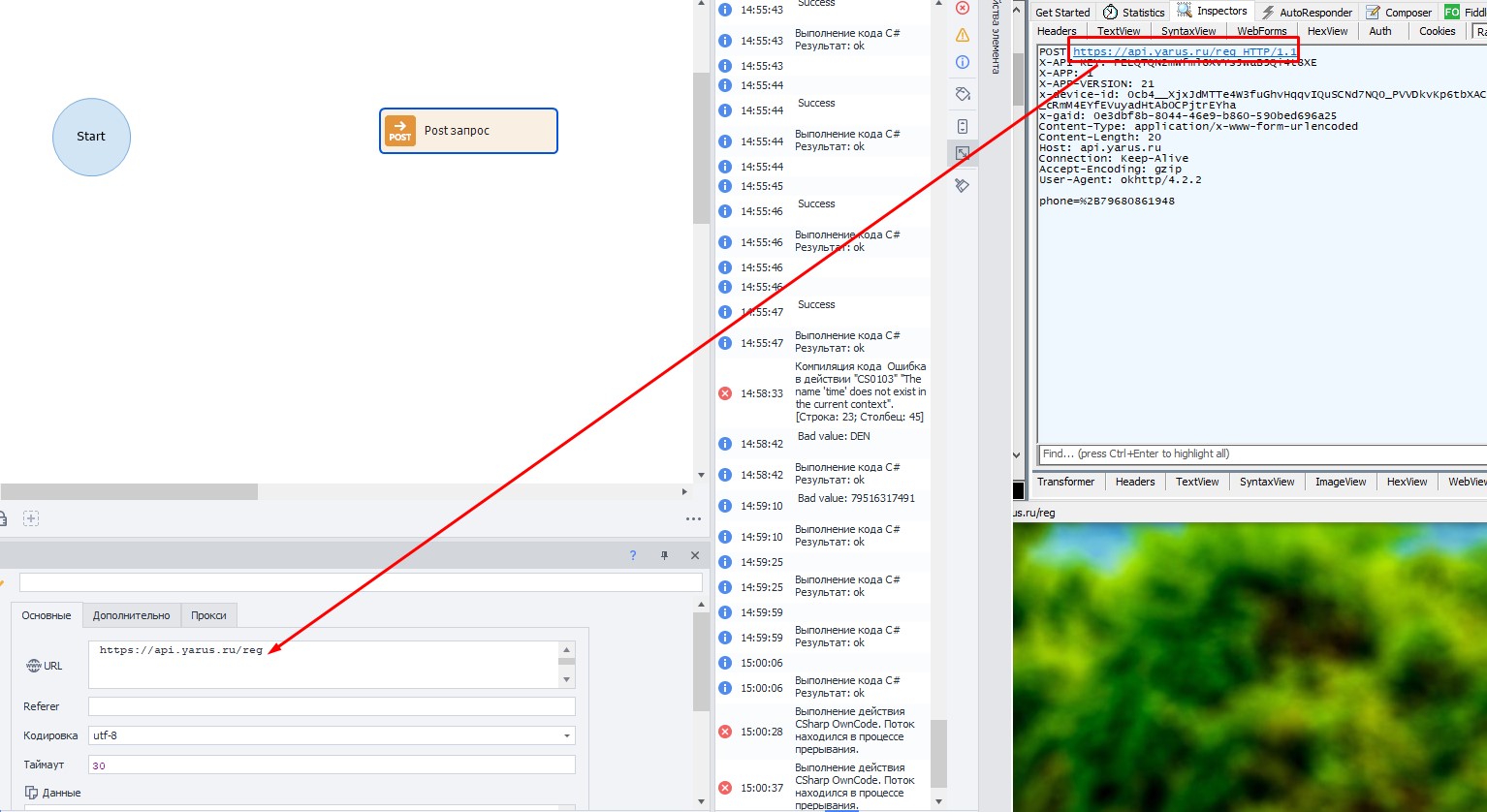Open the request SyntaxView tab
Screen dimensions: 1487x812
[x=1188, y=31]
